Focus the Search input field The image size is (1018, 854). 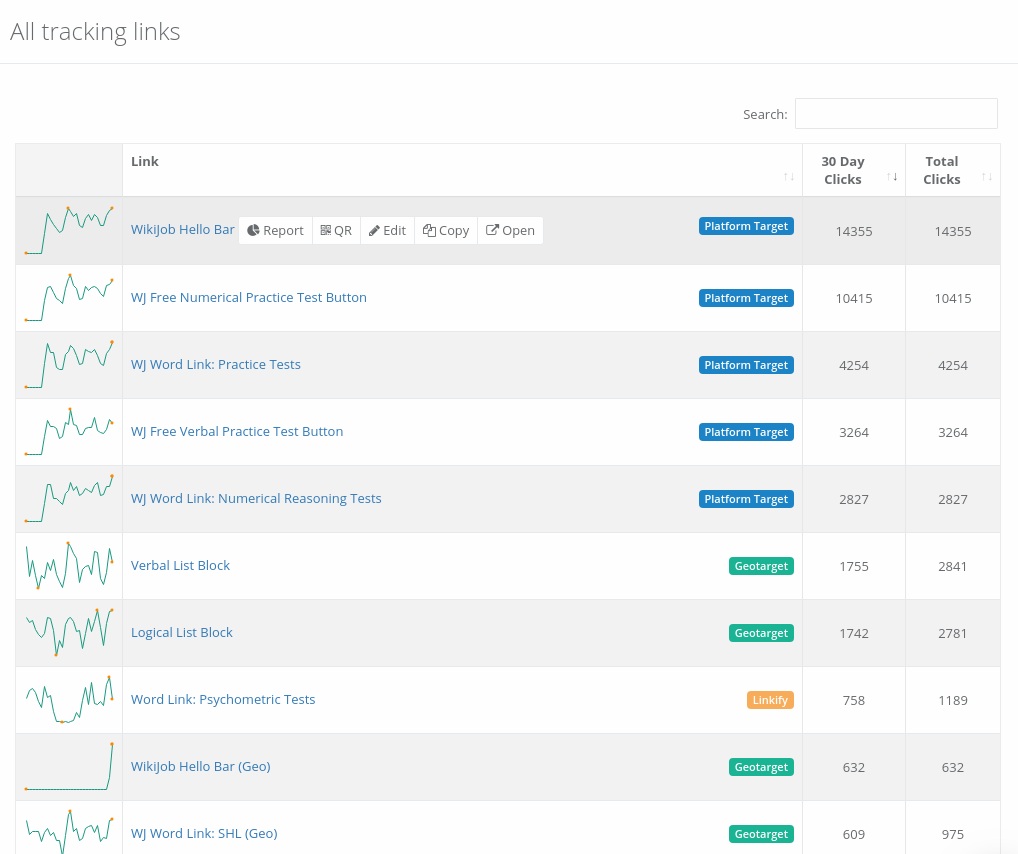coord(896,114)
